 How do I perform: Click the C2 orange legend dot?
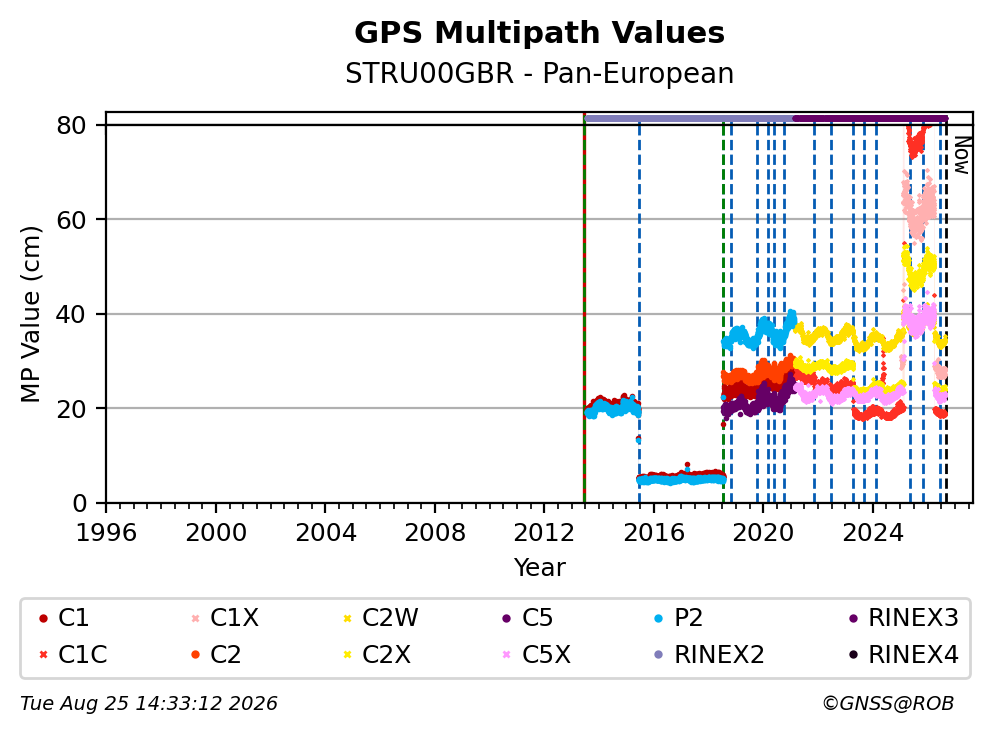[x=195, y=655]
